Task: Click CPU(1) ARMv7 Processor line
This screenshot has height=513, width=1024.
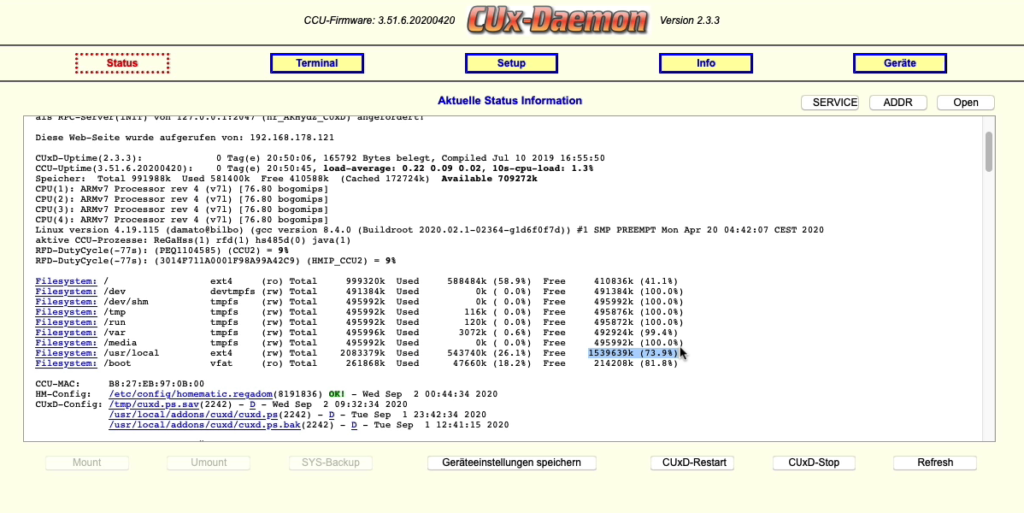Action: click(x=182, y=189)
